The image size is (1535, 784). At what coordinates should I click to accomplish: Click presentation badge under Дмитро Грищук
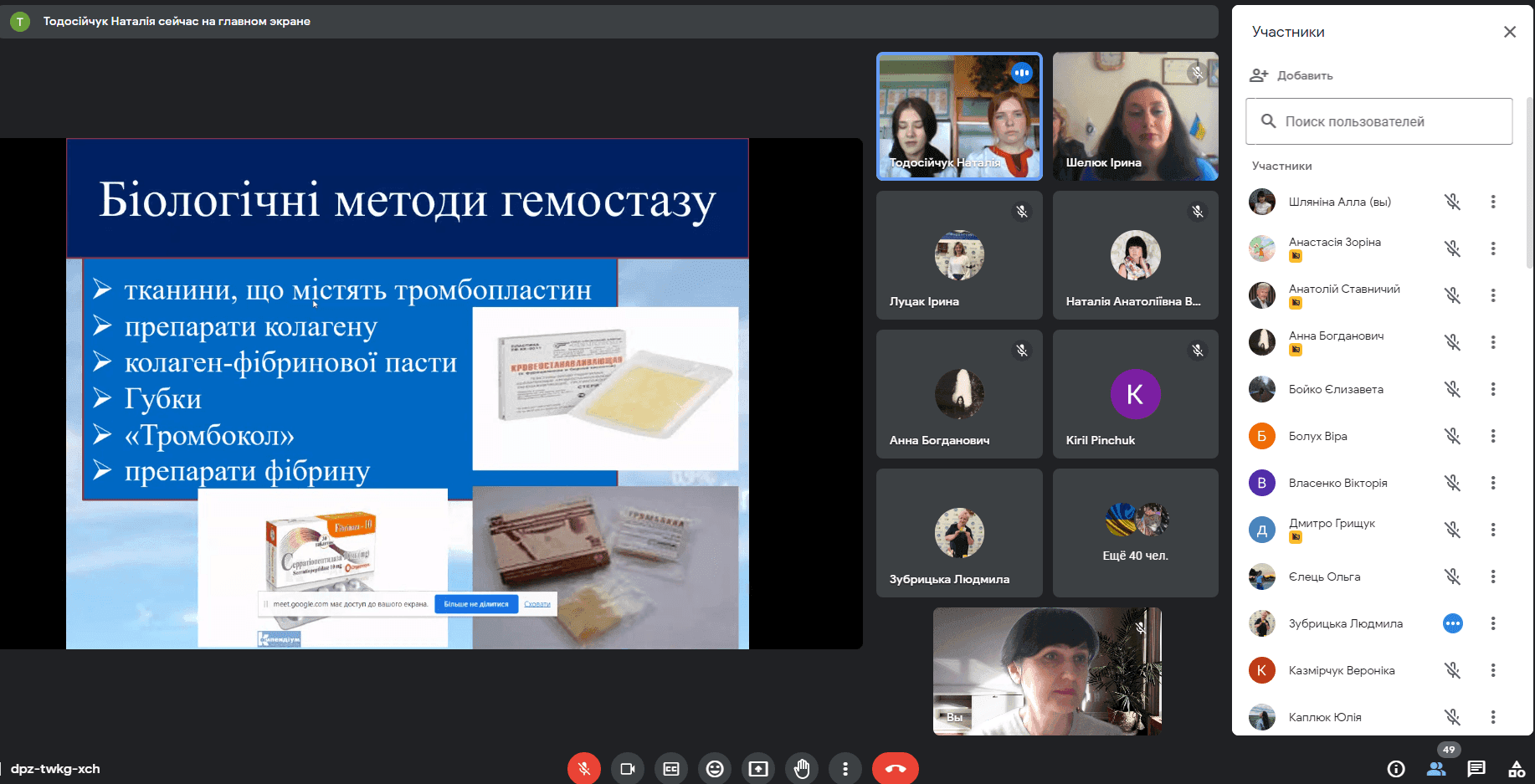pos(1296,537)
